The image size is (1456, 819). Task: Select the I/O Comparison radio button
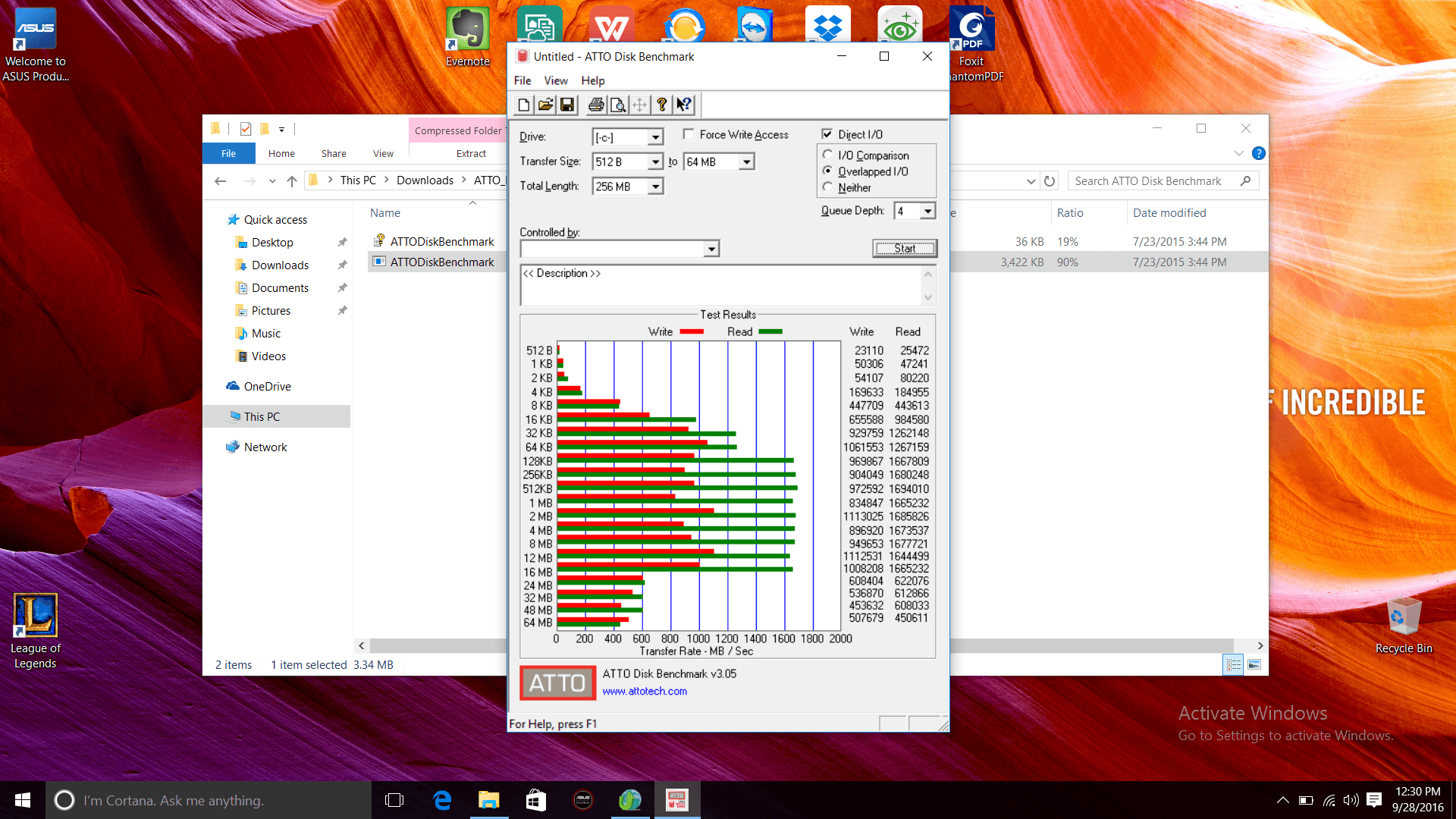coord(827,155)
